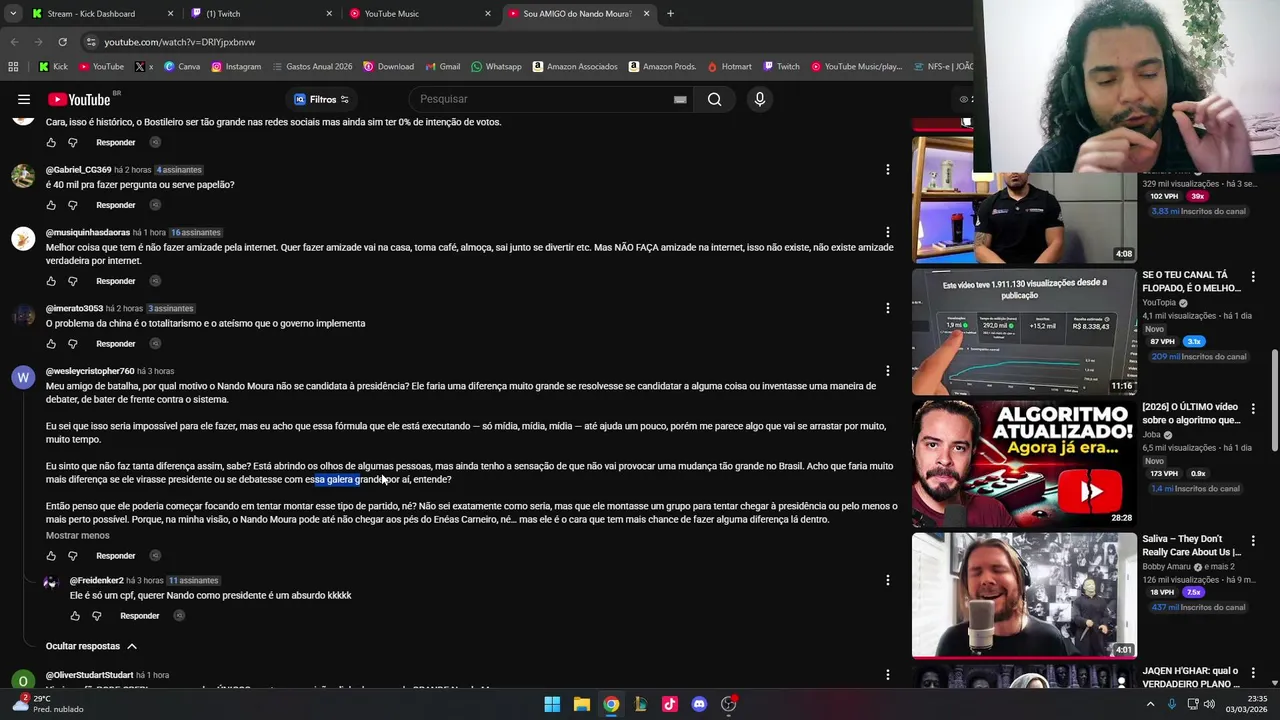Open the Chrome tab search dropdown arrow
This screenshot has height=720, width=1280.
click(15, 14)
